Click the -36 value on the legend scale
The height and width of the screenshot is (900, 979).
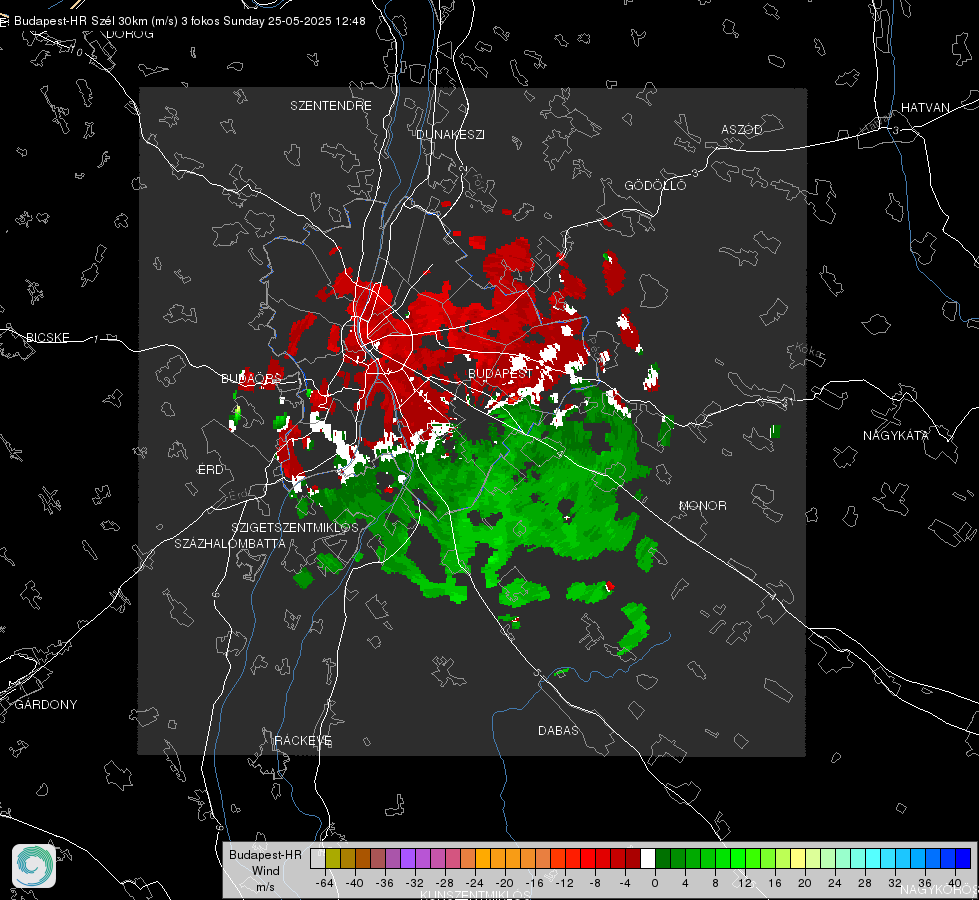coord(385,883)
